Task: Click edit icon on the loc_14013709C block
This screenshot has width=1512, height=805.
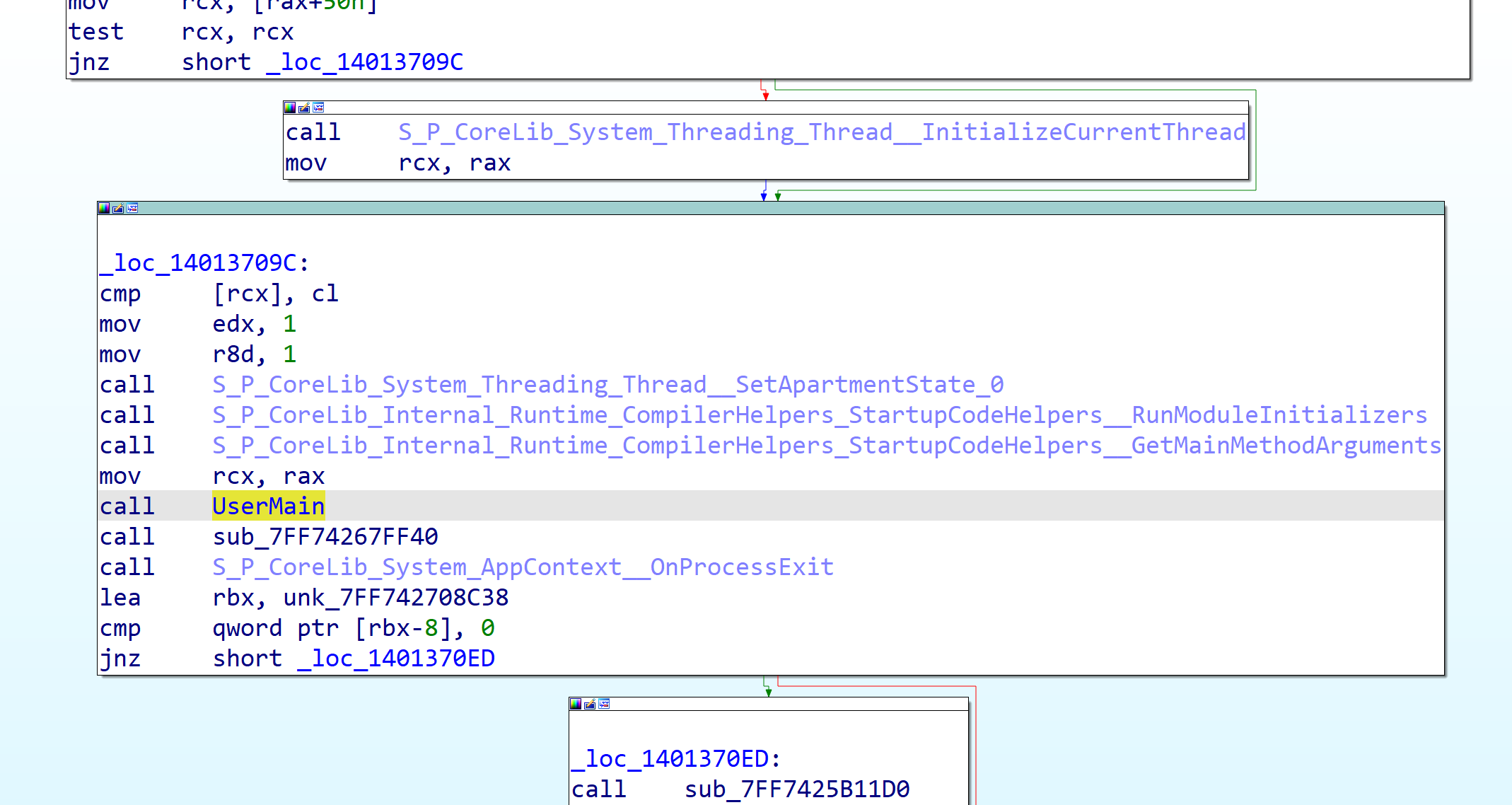Action: coord(118,208)
